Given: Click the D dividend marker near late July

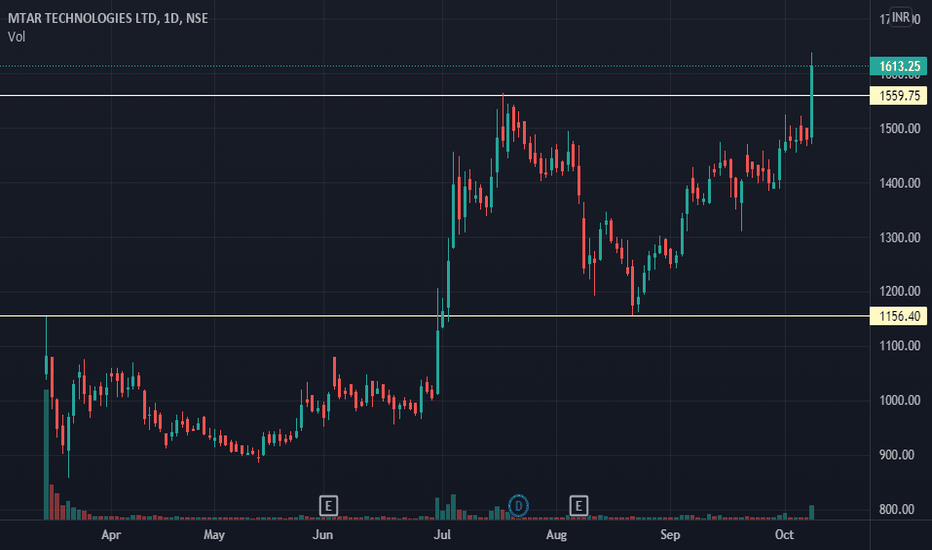Looking at the screenshot, I should click(518, 506).
